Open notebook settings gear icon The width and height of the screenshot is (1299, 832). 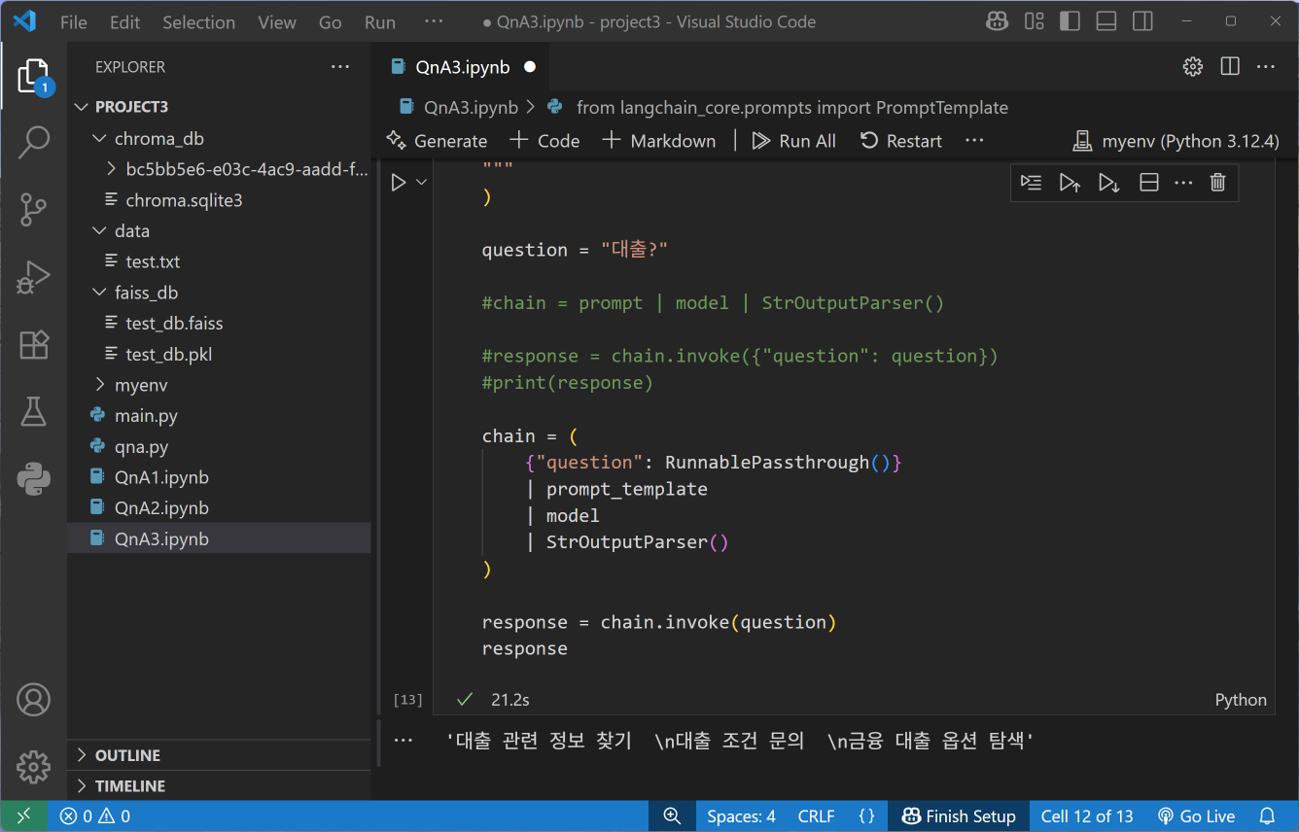[x=1192, y=67]
